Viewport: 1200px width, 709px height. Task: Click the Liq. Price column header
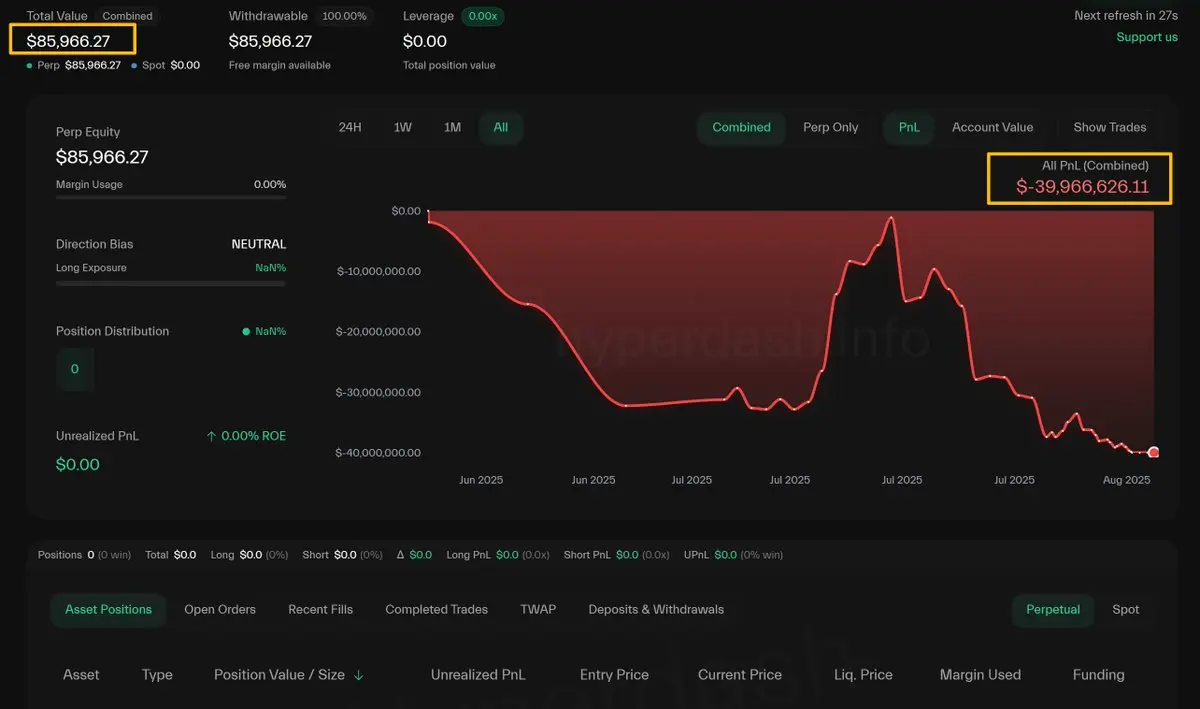point(863,675)
